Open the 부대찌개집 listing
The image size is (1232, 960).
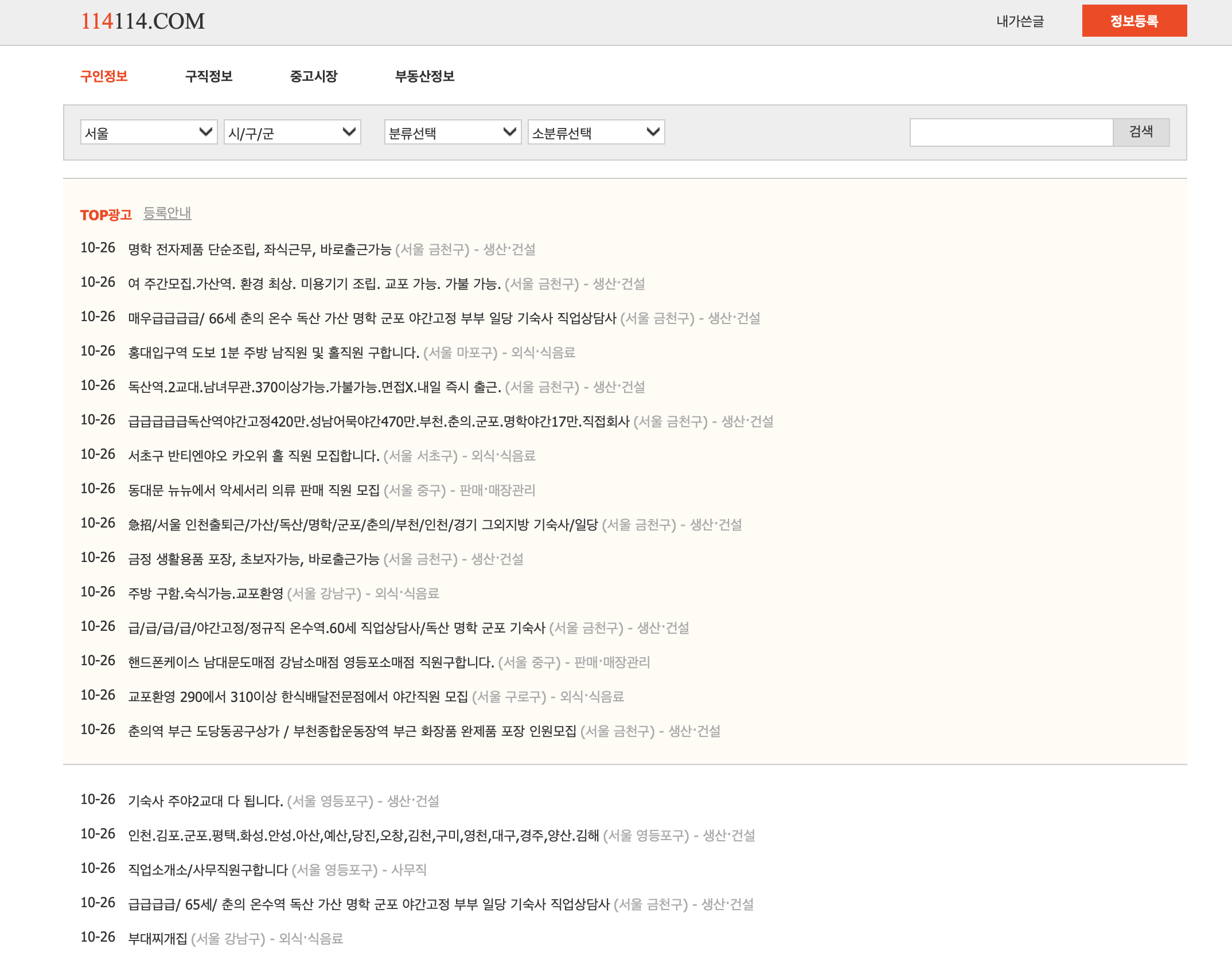pos(158,939)
